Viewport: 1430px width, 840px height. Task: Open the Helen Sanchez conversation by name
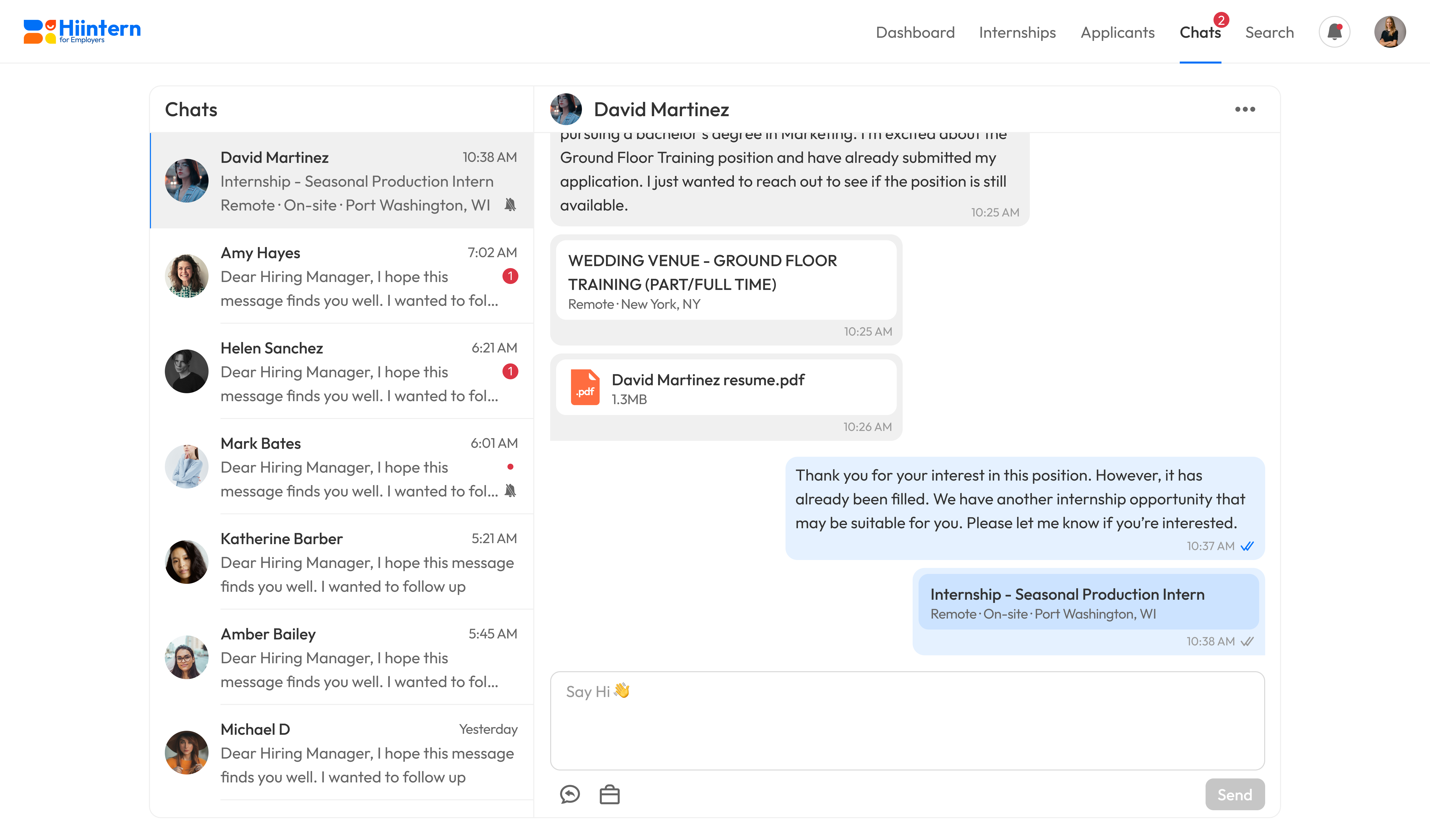tap(272, 348)
